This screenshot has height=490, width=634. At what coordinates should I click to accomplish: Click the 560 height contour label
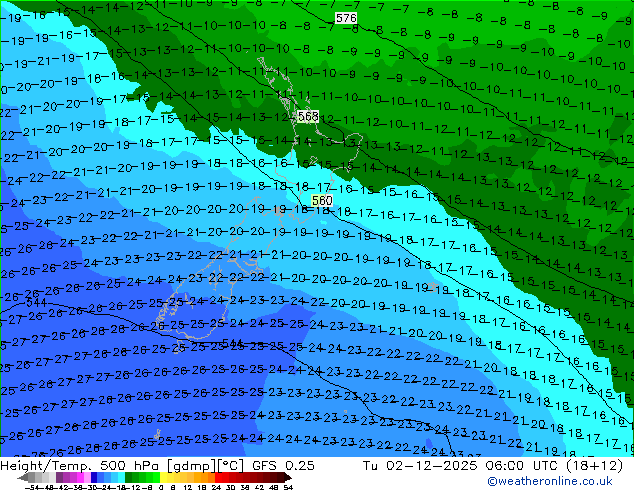click(322, 200)
